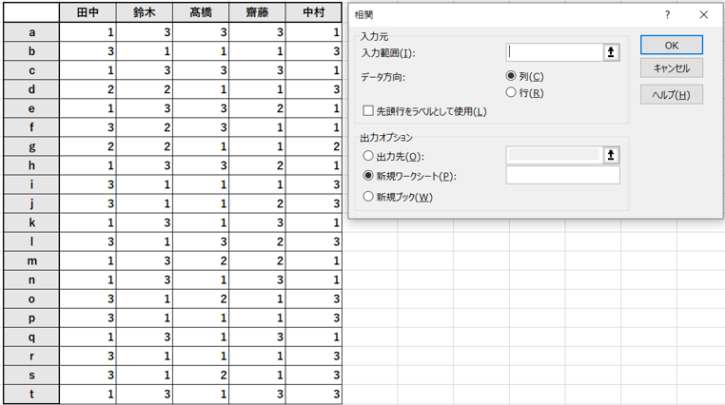Click the output destination range selector icon

612,155
